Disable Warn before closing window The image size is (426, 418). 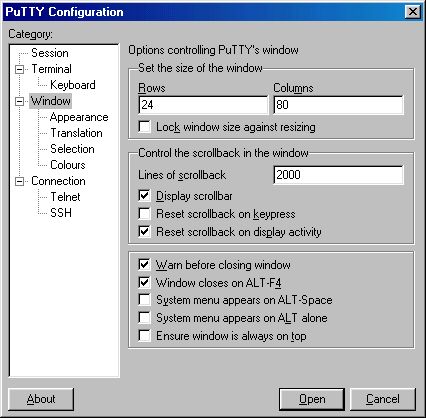pyautogui.click(x=144, y=265)
